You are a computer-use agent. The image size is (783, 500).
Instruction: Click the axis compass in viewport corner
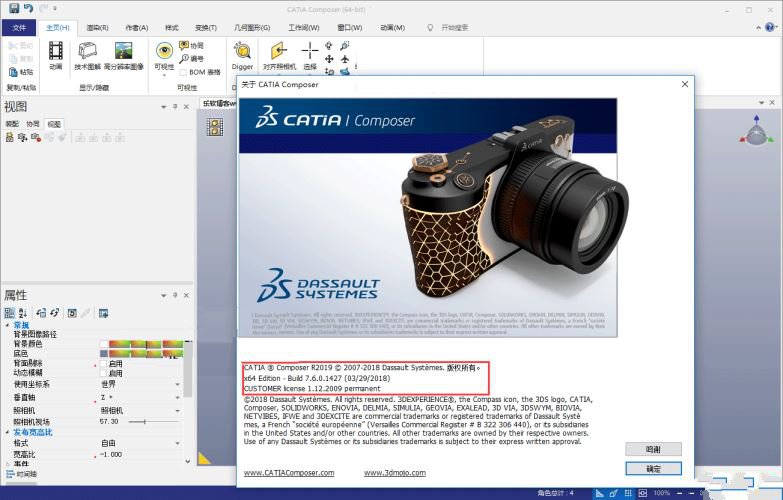(757, 130)
